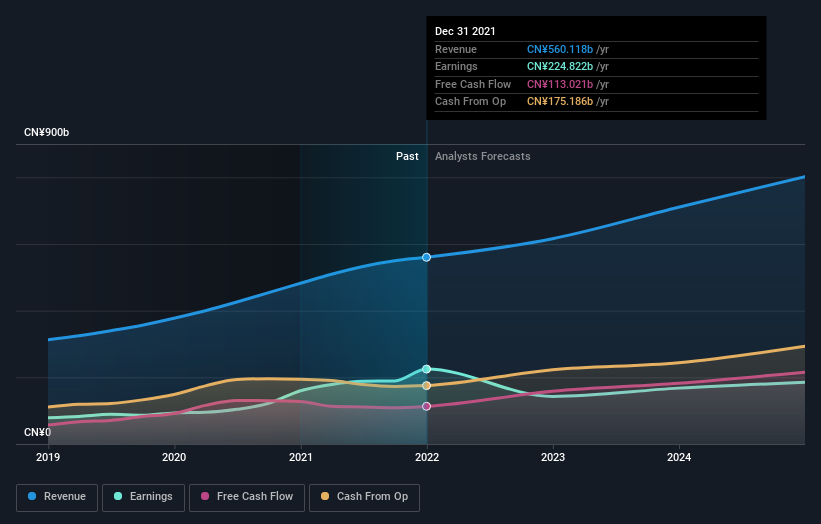This screenshot has height=524, width=821.
Task: Click the CN¥900b y-axis label
Action: (x=47, y=132)
